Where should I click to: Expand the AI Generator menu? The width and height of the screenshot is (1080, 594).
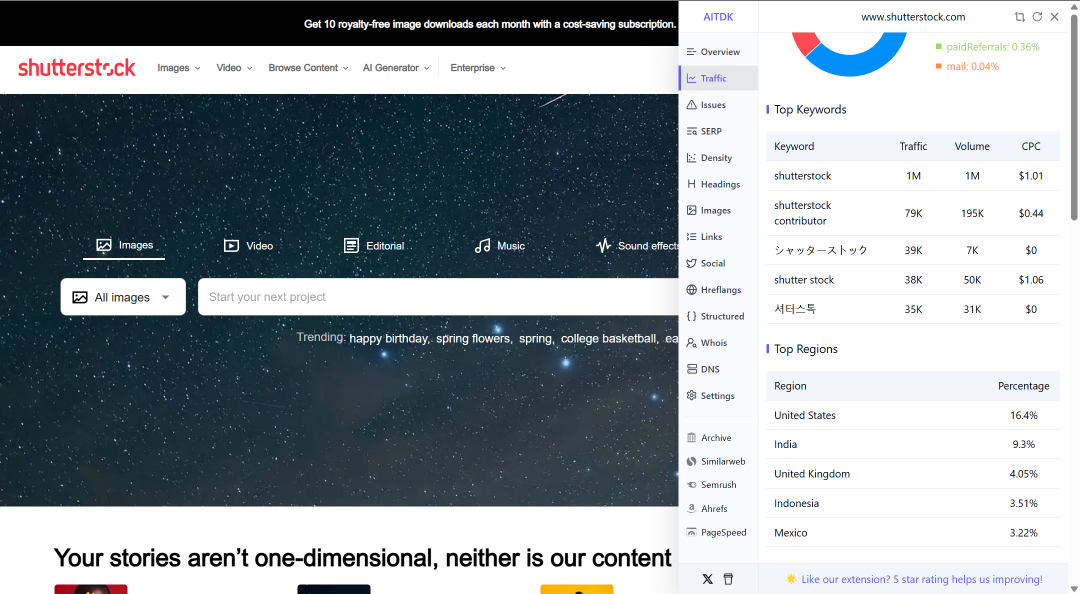click(396, 68)
